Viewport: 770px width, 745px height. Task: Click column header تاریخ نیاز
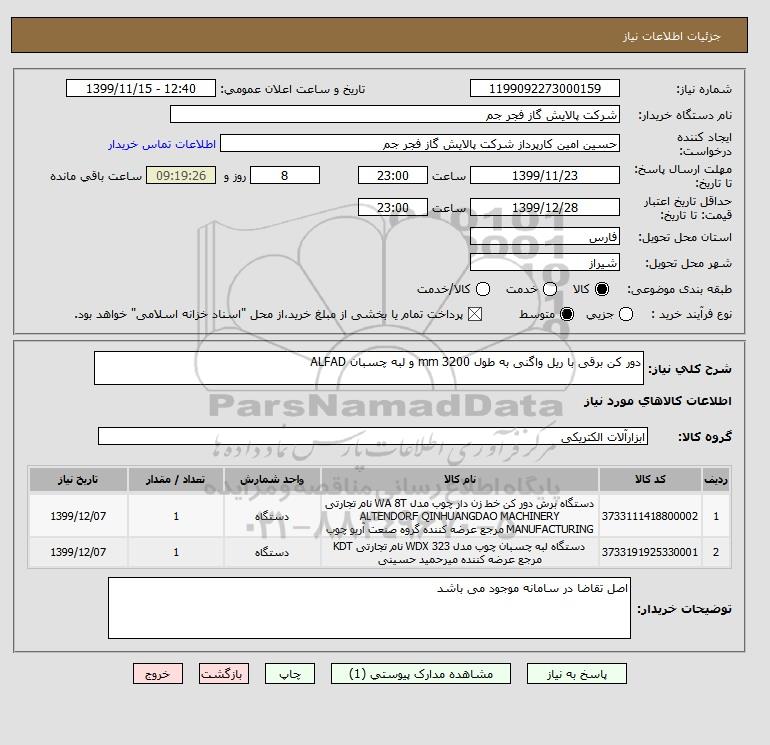[79, 479]
